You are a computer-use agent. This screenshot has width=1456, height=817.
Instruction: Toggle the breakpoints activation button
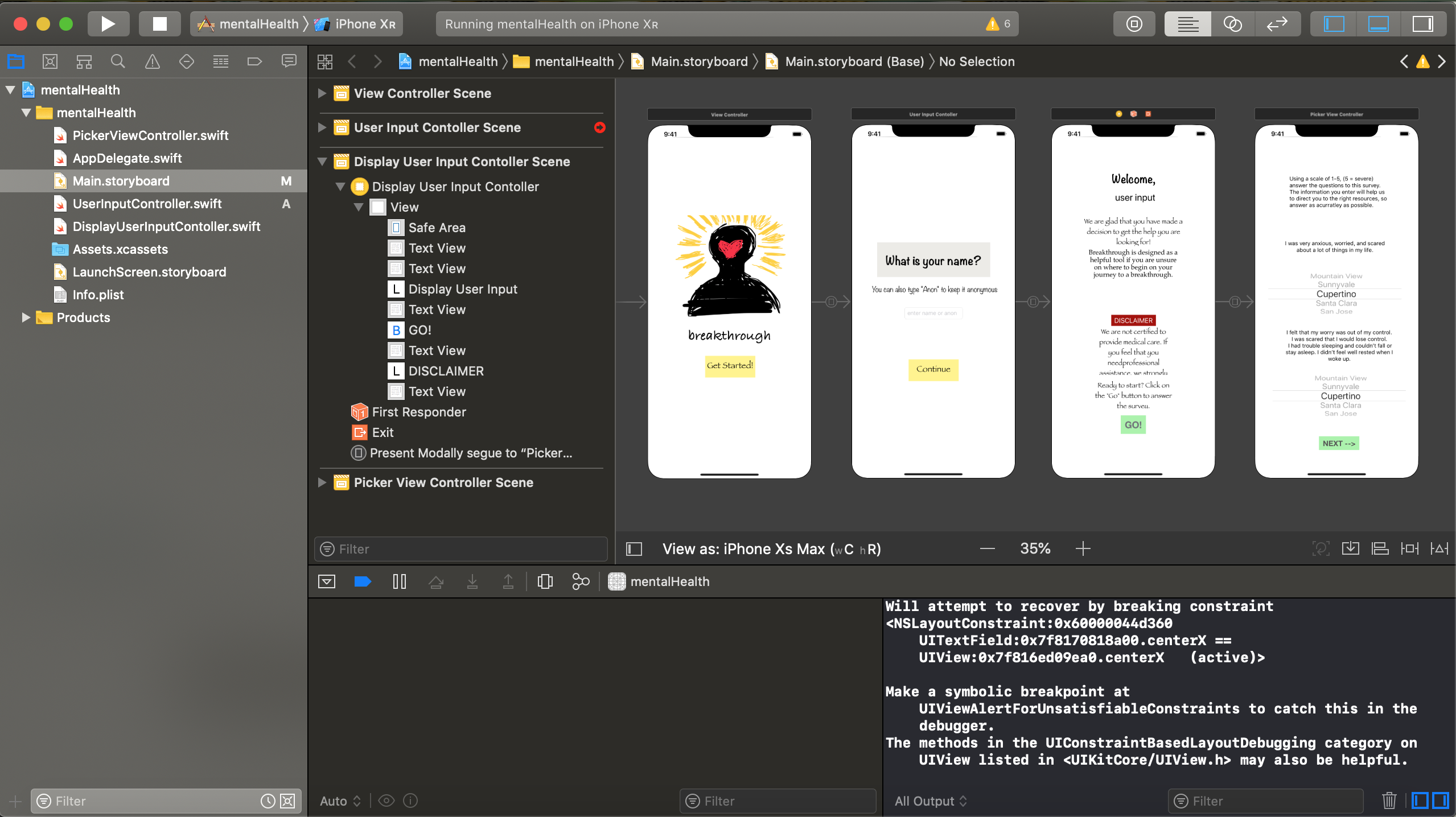[x=363, y=581]
